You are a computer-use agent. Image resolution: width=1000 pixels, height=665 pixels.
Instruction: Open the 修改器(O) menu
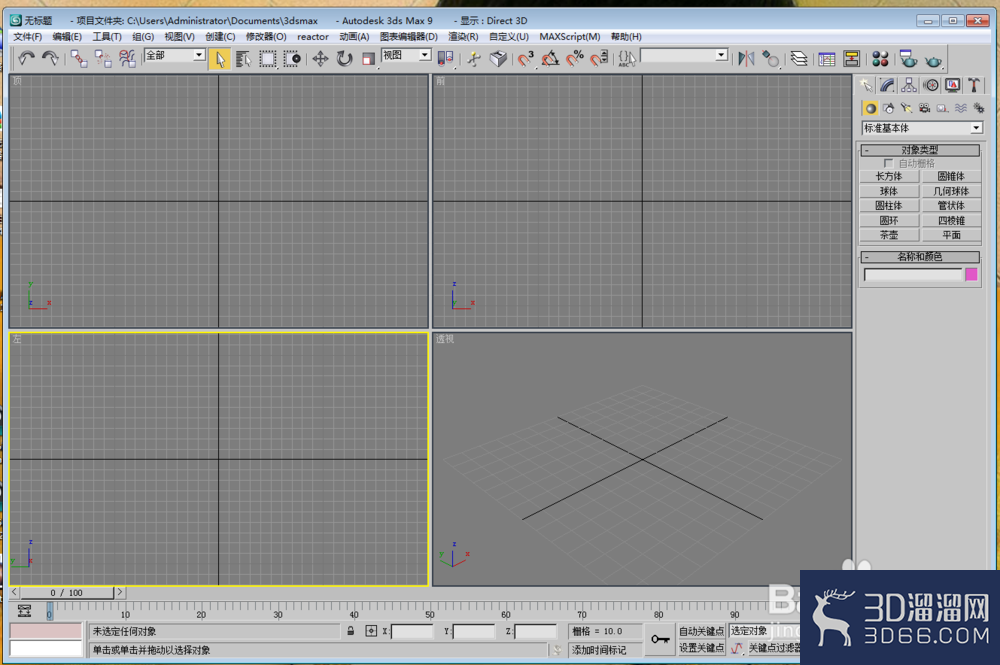pyautogui.click(x=266, y=37)
